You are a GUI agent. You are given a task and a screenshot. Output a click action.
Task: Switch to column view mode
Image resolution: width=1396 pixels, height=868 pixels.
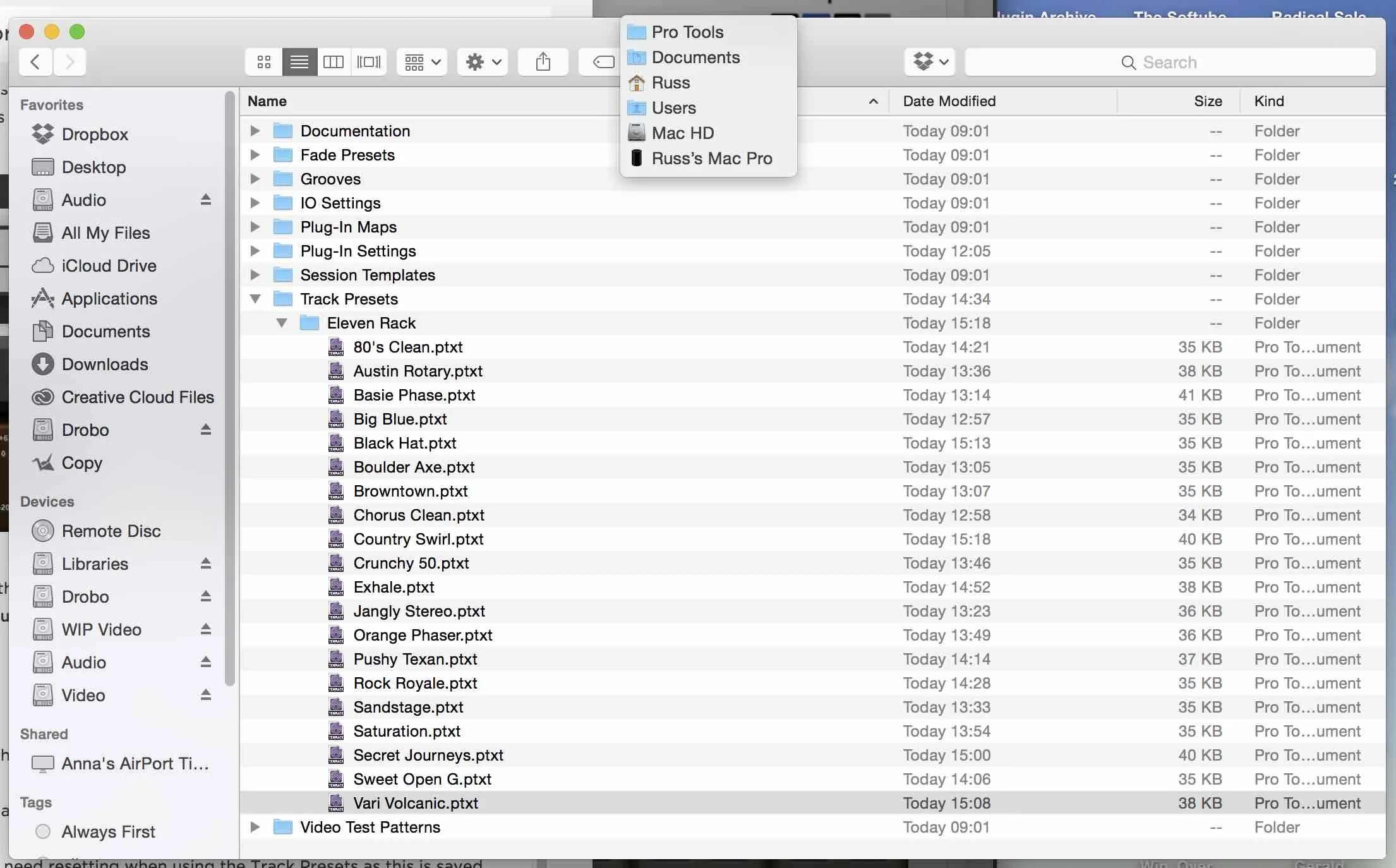pos(334,62)
